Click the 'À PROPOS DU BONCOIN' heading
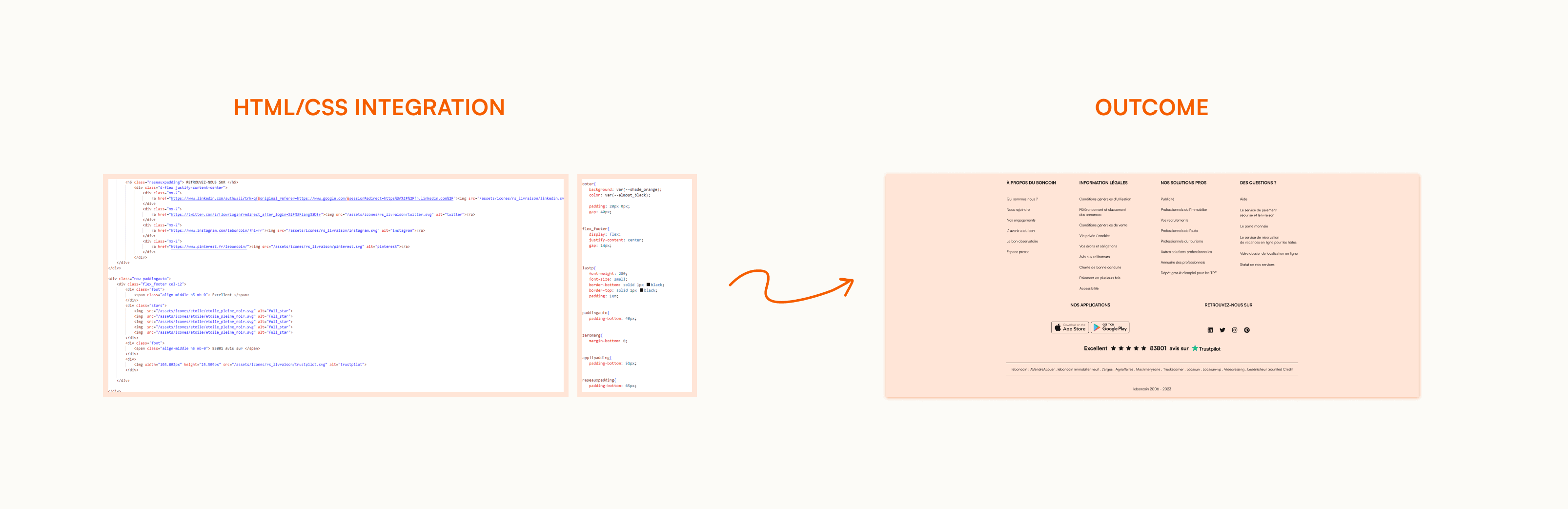1568x509 pixels. coord(1031,183)
